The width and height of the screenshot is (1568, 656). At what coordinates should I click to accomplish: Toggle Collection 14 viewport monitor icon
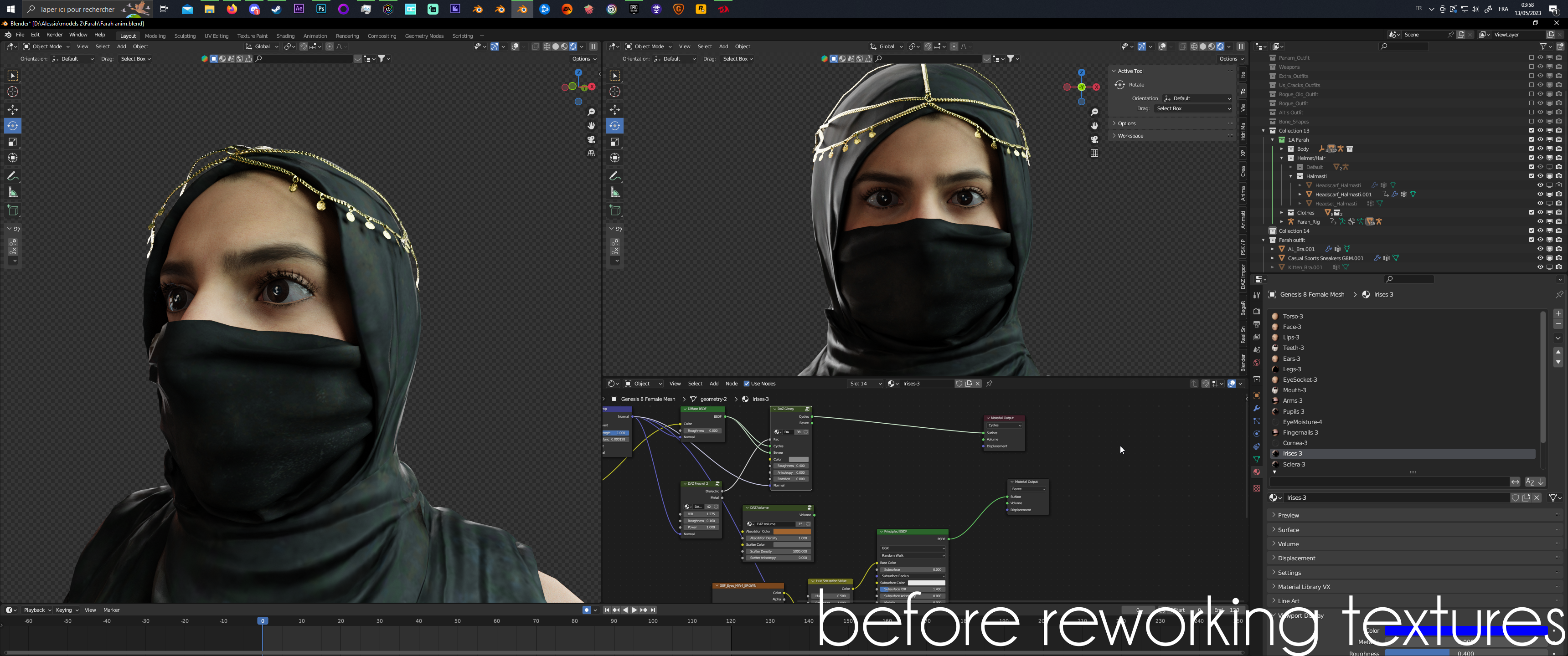[x=1549, y=231]
